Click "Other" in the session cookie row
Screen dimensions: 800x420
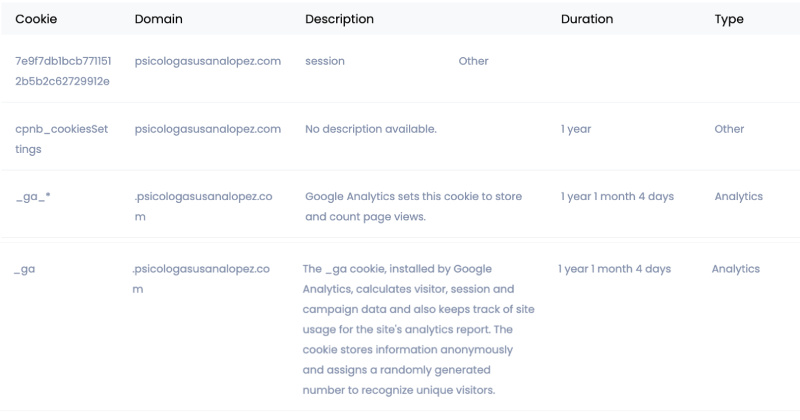pyautogui.click(x=473, y=61)
